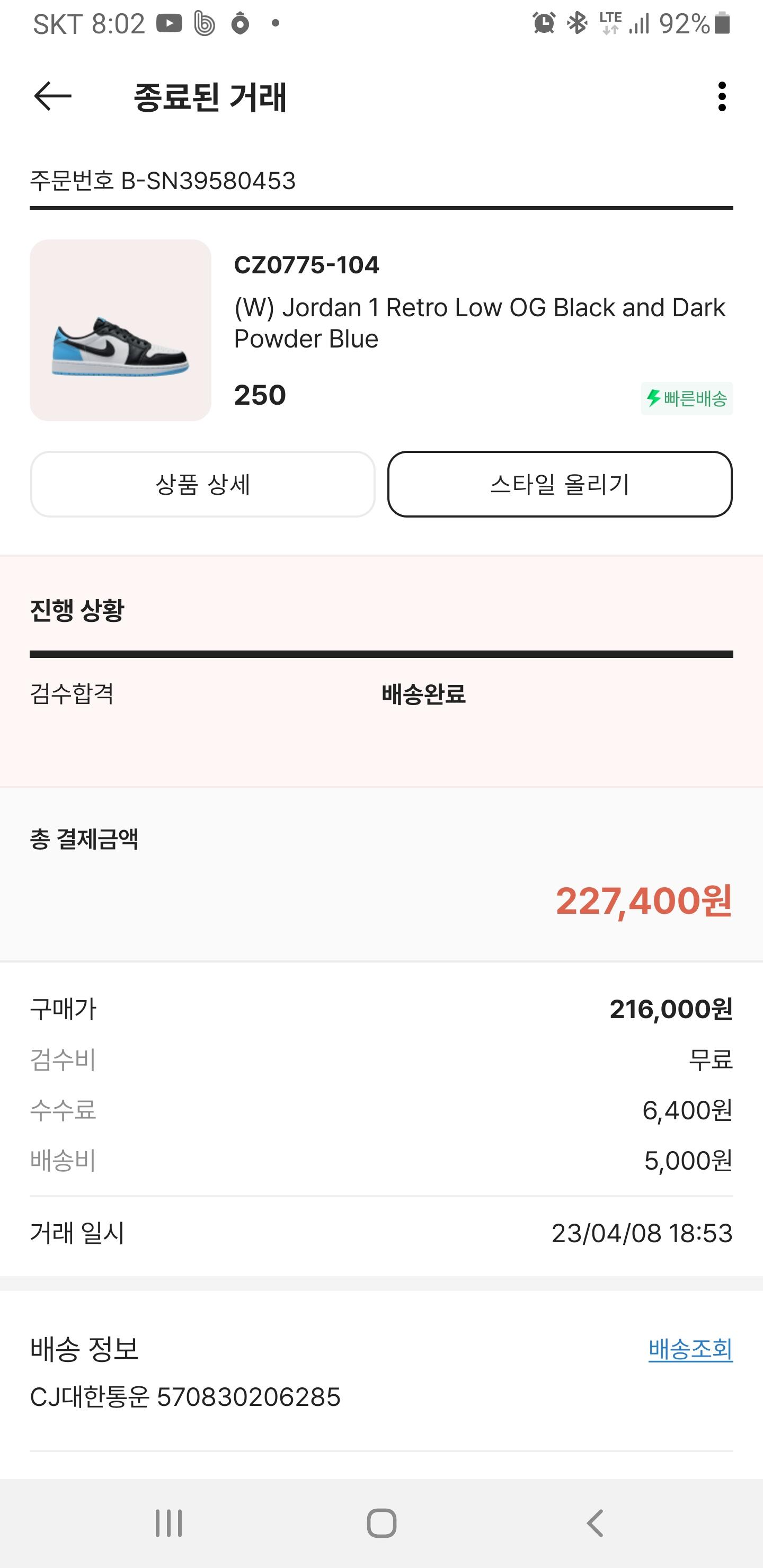Image resolution: width=763 pixels, height=1568 pixels.
Task: Tap the order number B-SN39580453
Action: click(x=163, y=181)
